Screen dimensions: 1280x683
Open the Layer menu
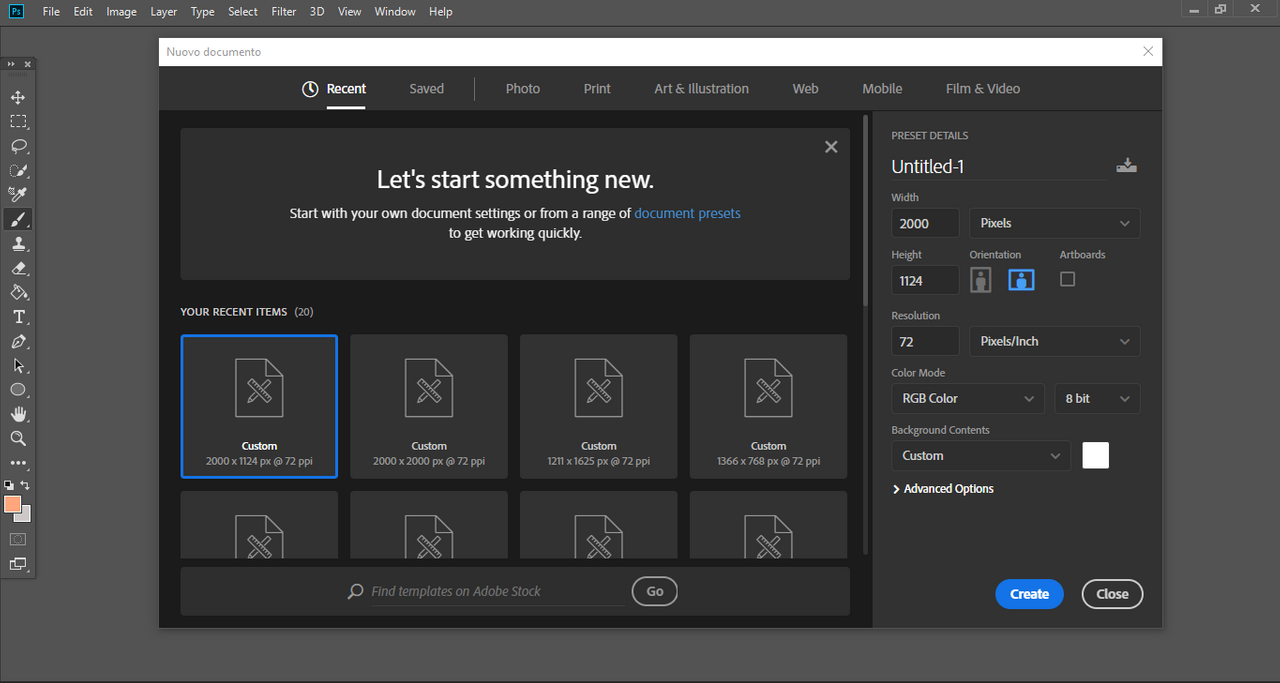164,12
